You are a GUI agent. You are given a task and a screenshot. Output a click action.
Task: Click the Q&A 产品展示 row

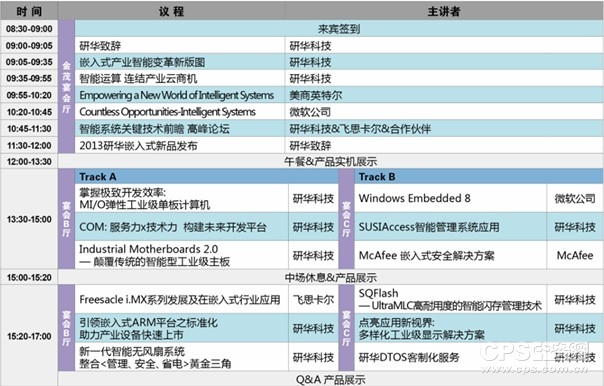click(x=331, y=379)
